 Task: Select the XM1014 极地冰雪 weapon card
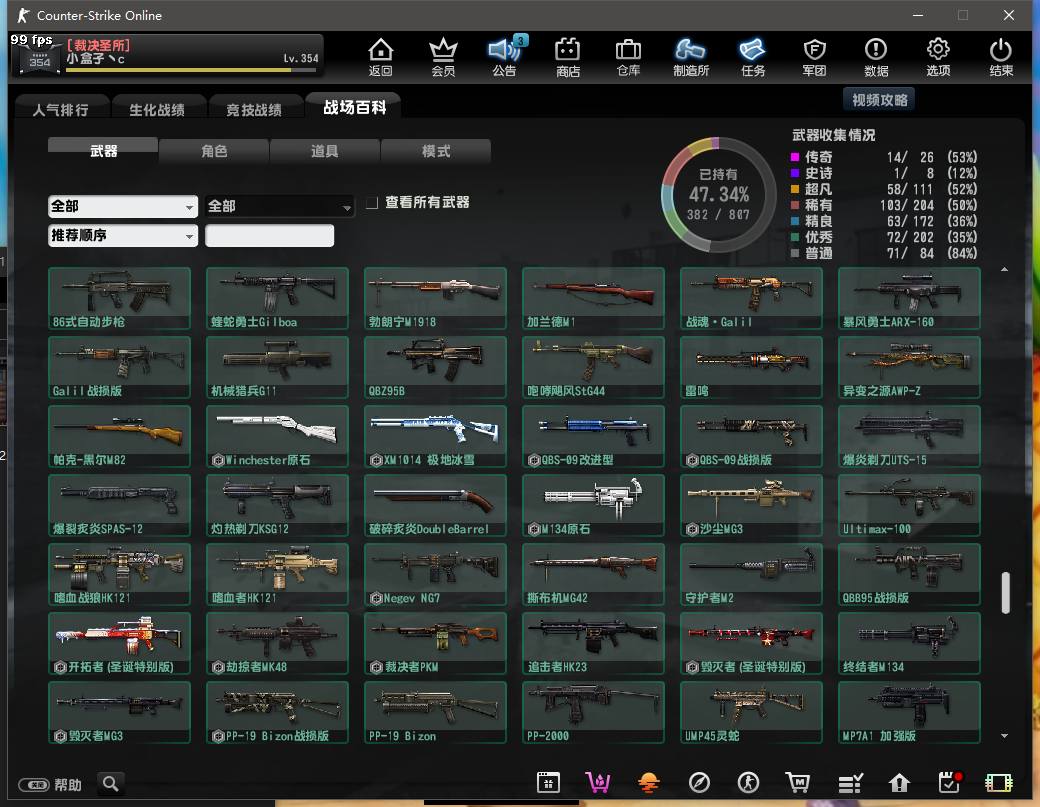click(435, 436)
